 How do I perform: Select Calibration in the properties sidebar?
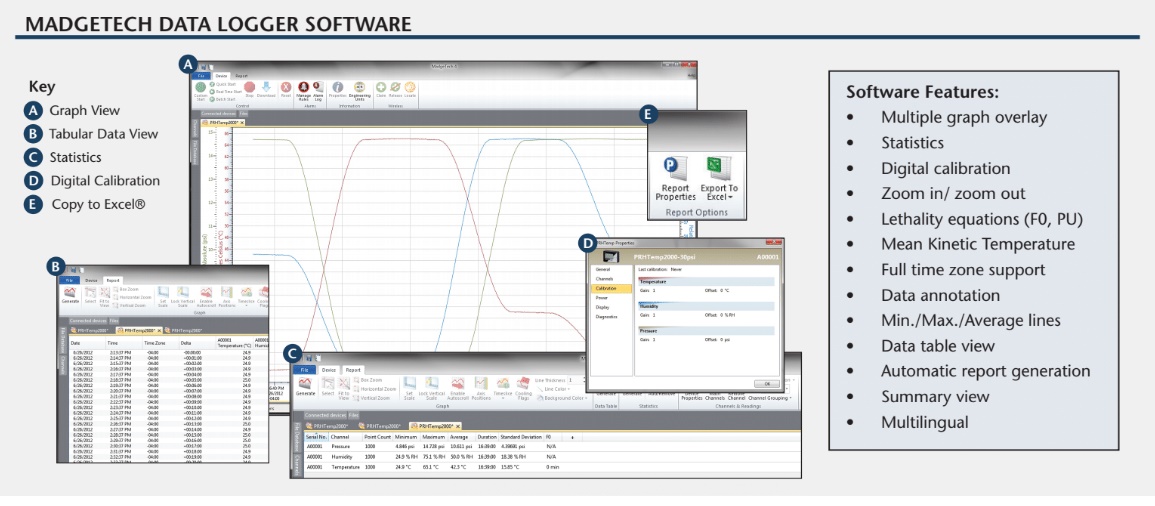tap(607, 287)
